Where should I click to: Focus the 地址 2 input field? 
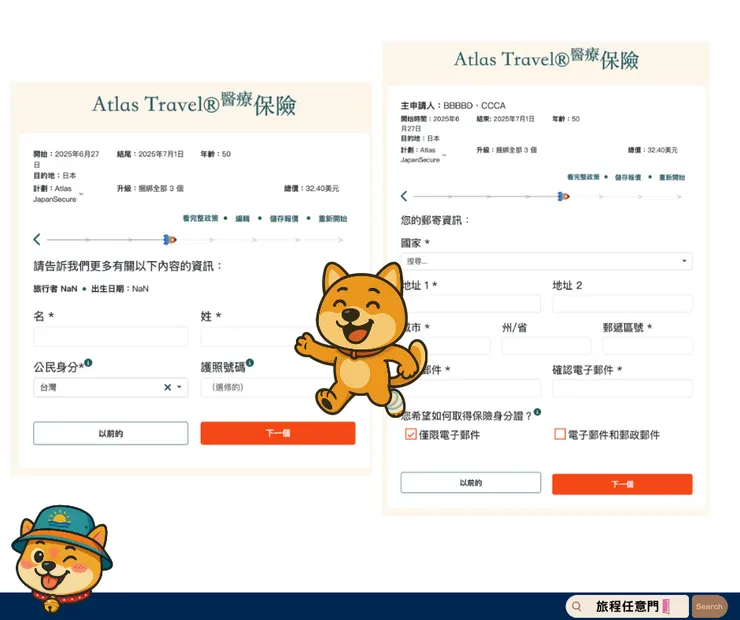coord(622,303)
